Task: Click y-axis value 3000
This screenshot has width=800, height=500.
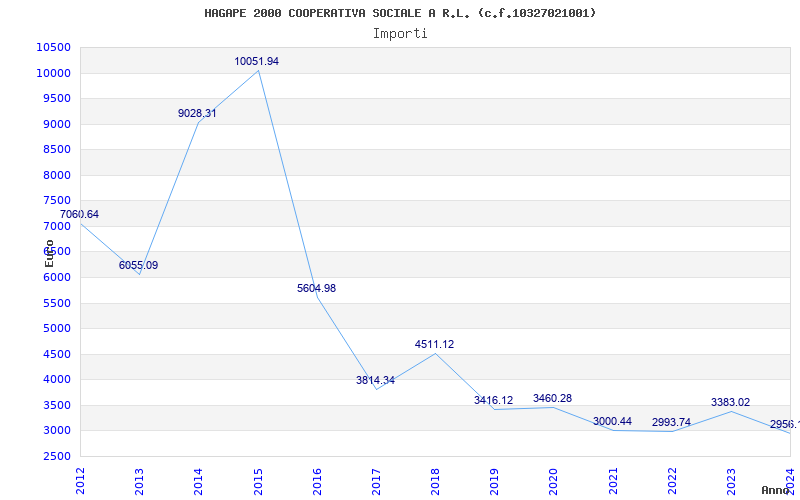Action: [56, 431]
